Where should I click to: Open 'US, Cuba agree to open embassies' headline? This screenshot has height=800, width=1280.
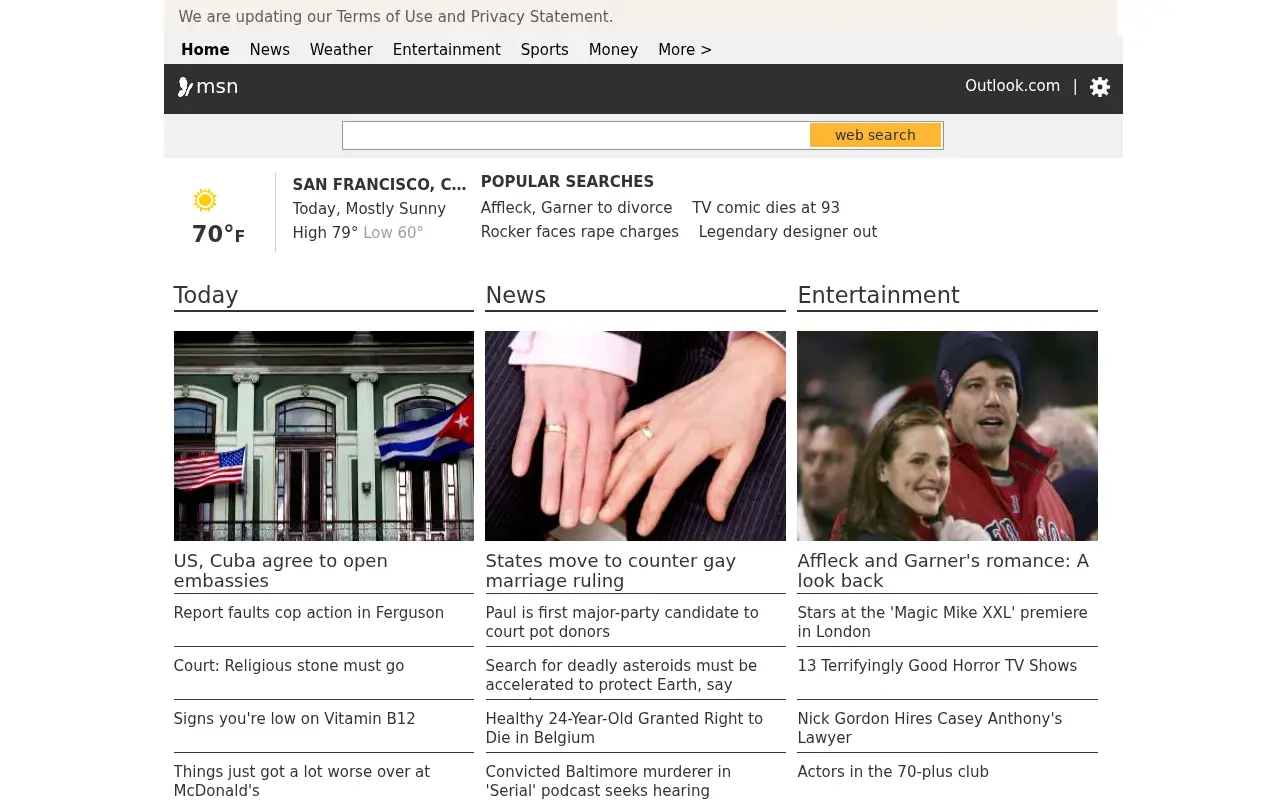281,571
